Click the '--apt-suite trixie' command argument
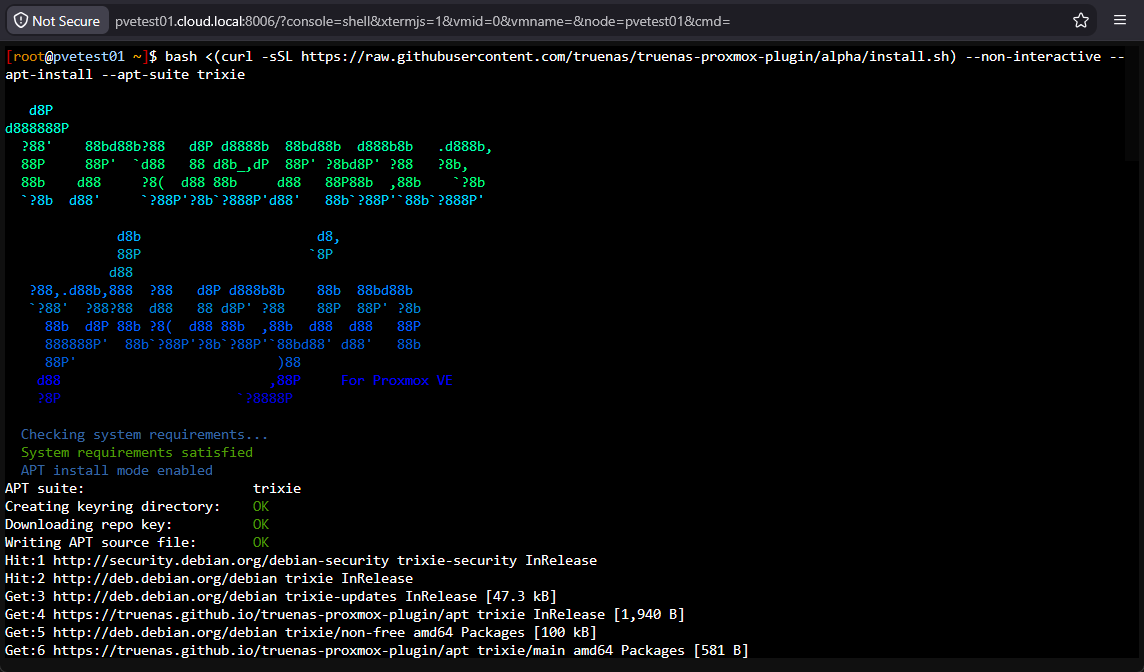 pyautogui.click(x=173, y=74)
